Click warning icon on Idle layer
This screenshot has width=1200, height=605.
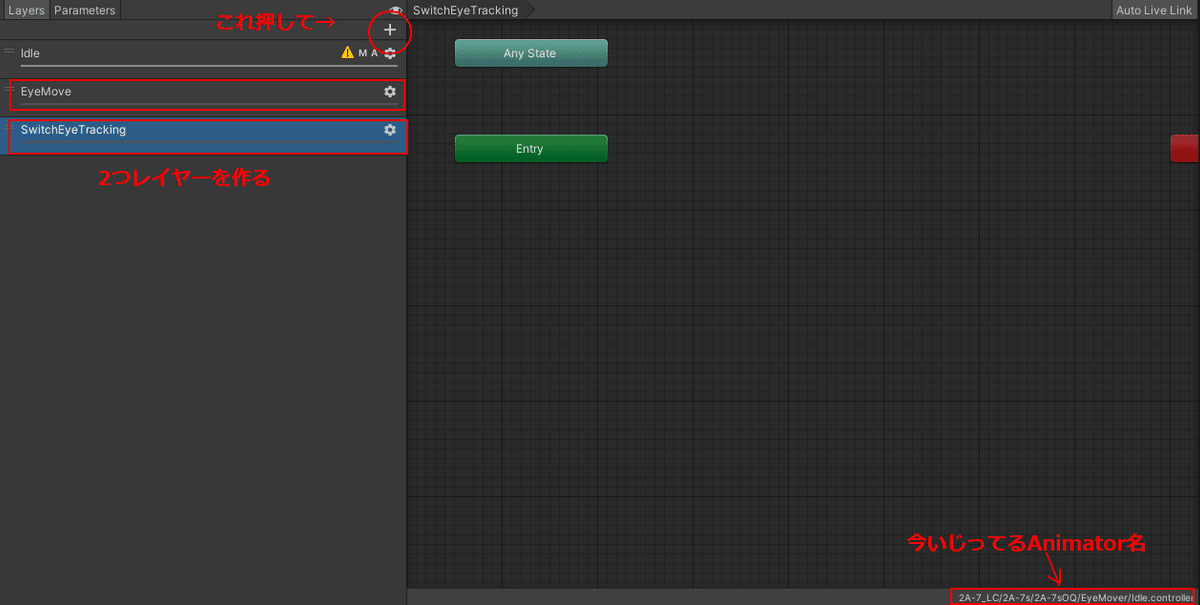click(x=347, y=53)
